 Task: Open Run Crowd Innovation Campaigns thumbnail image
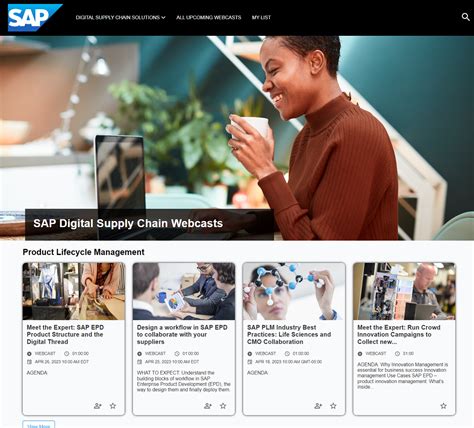click(x=404, y=291)
